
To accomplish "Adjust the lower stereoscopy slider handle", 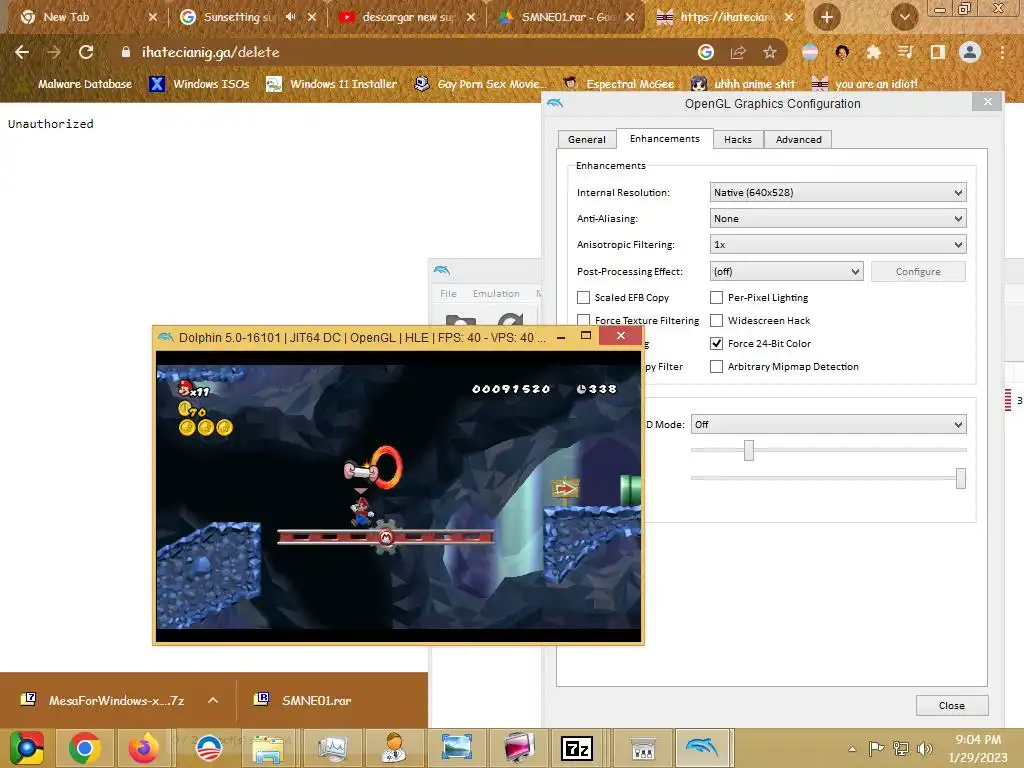I will (961, 478).
